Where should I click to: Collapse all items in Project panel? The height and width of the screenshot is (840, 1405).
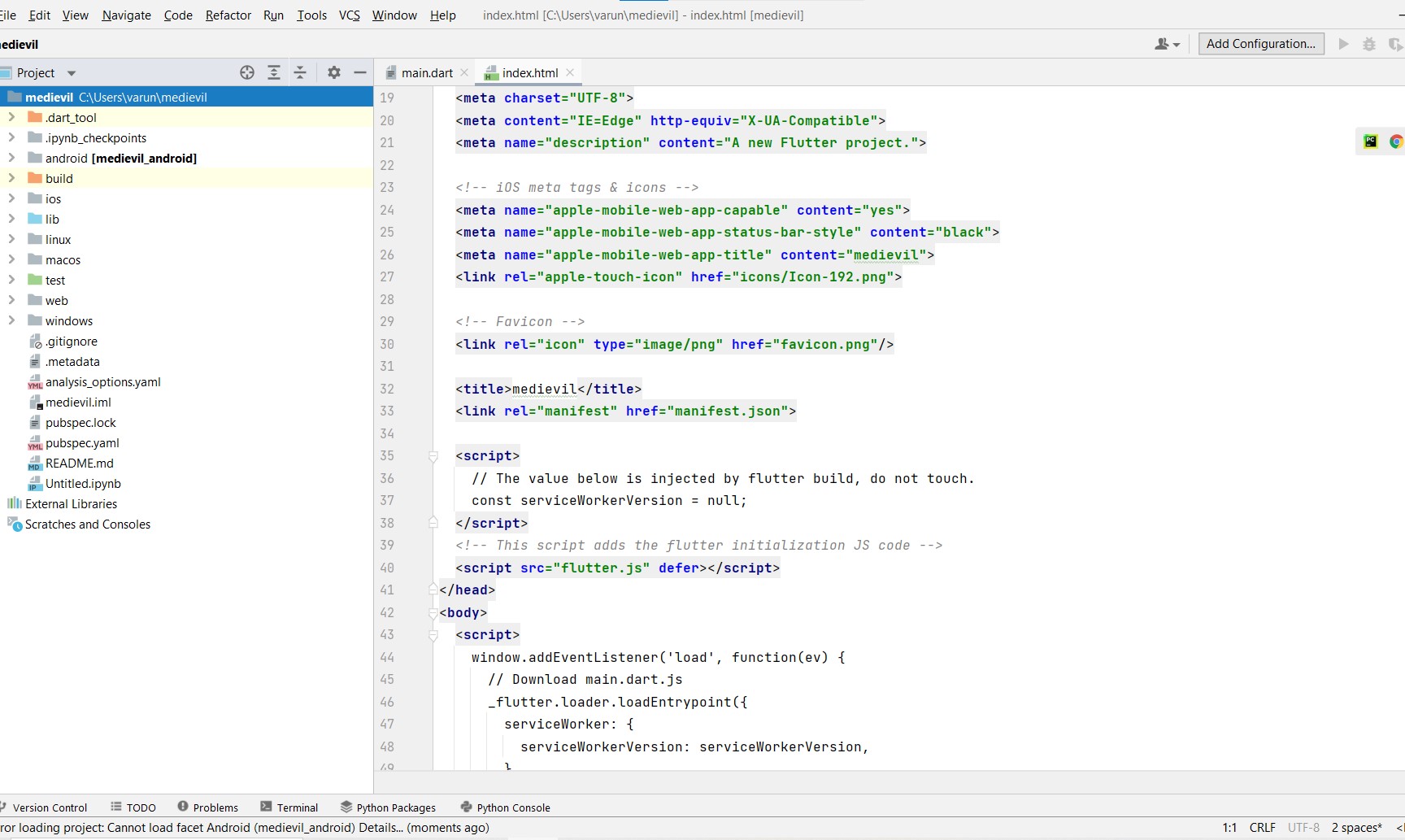[x=300, y=72]
